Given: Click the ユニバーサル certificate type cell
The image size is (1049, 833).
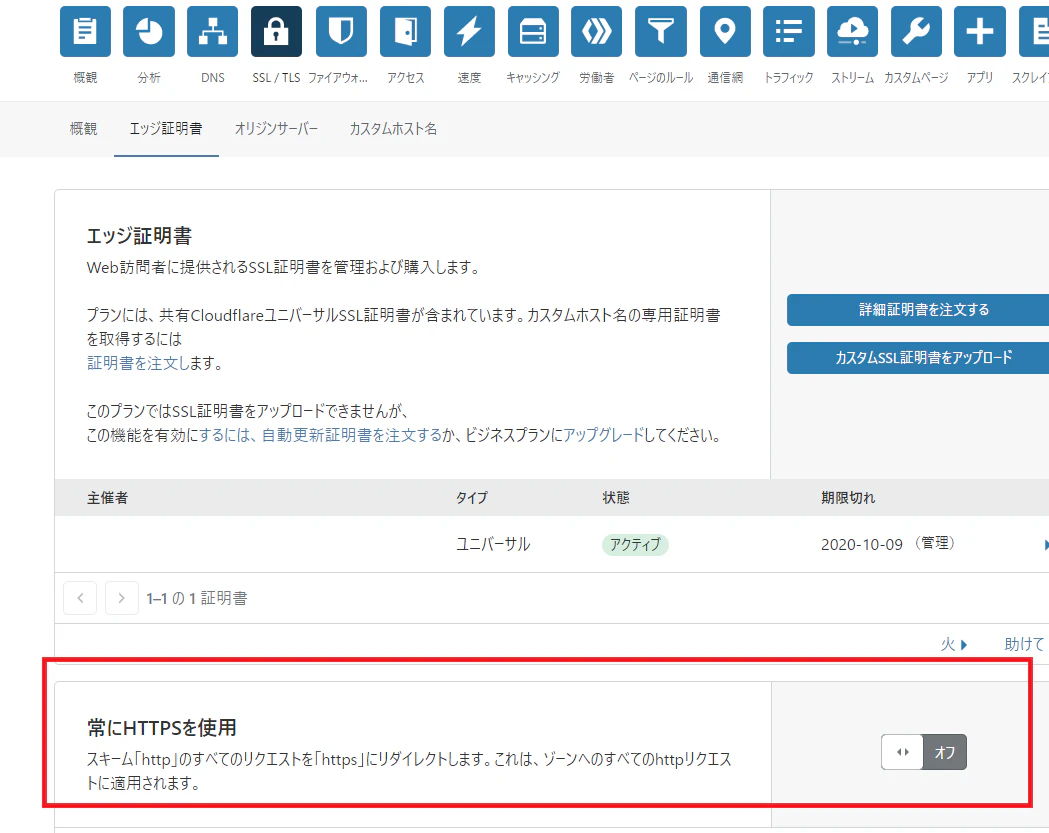Looking at the screenshot, I should click(x=493, y=545).
